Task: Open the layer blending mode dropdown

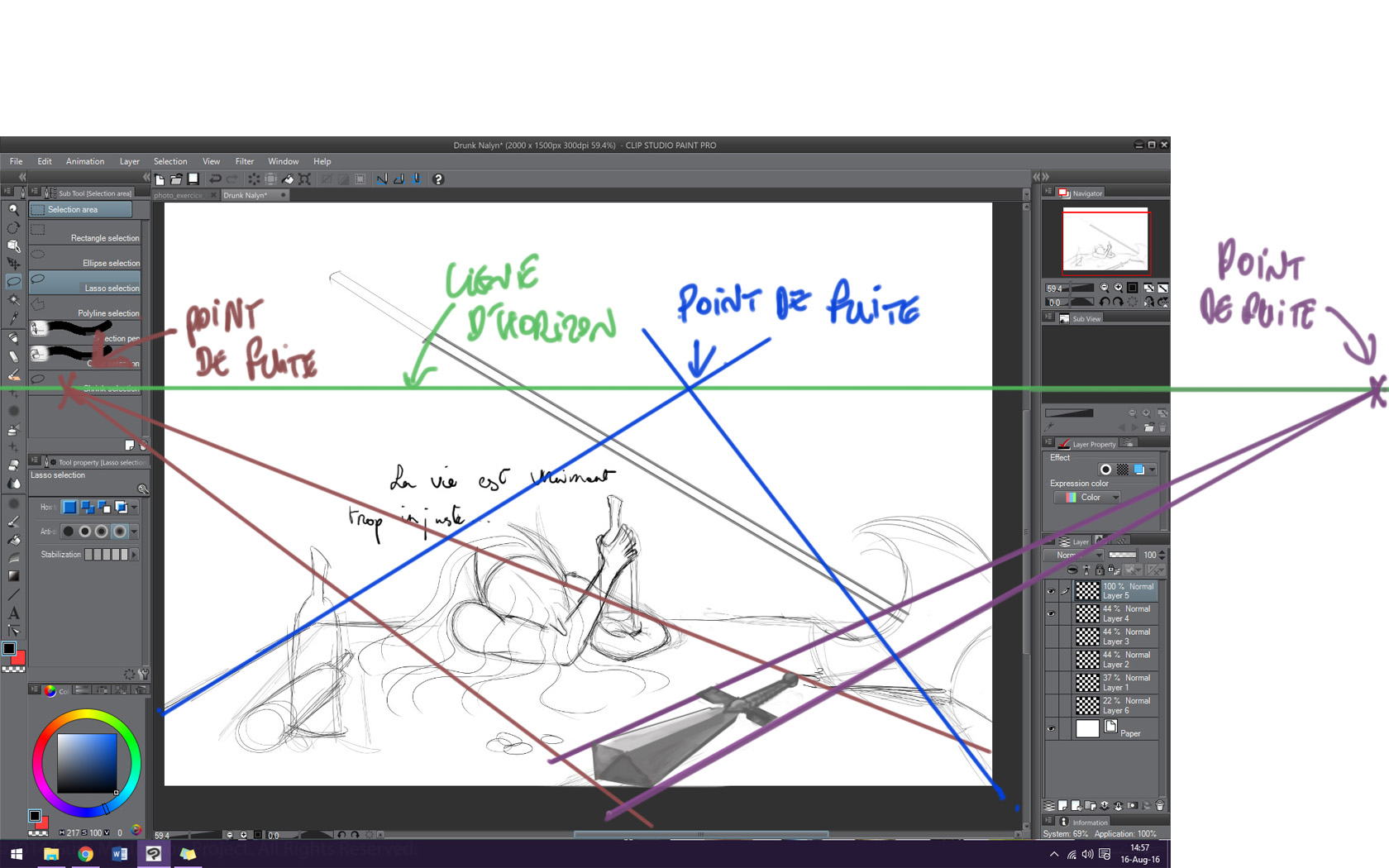Action: coord(1073,555)
